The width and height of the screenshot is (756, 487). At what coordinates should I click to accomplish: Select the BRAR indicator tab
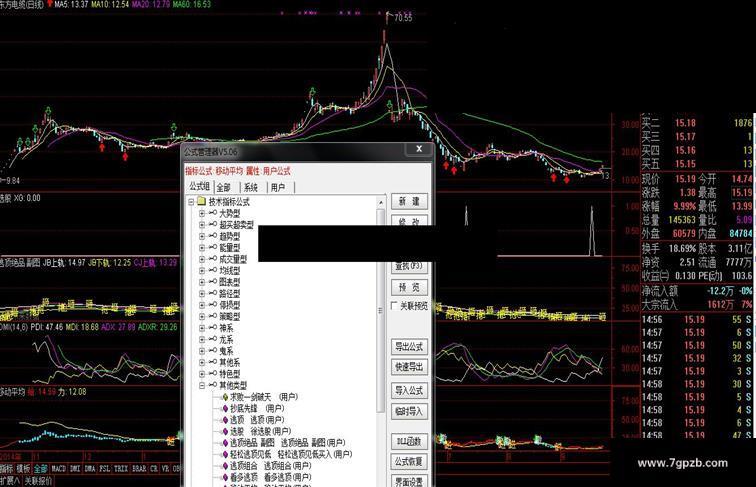pyautogui.click(x=139, y=468)
